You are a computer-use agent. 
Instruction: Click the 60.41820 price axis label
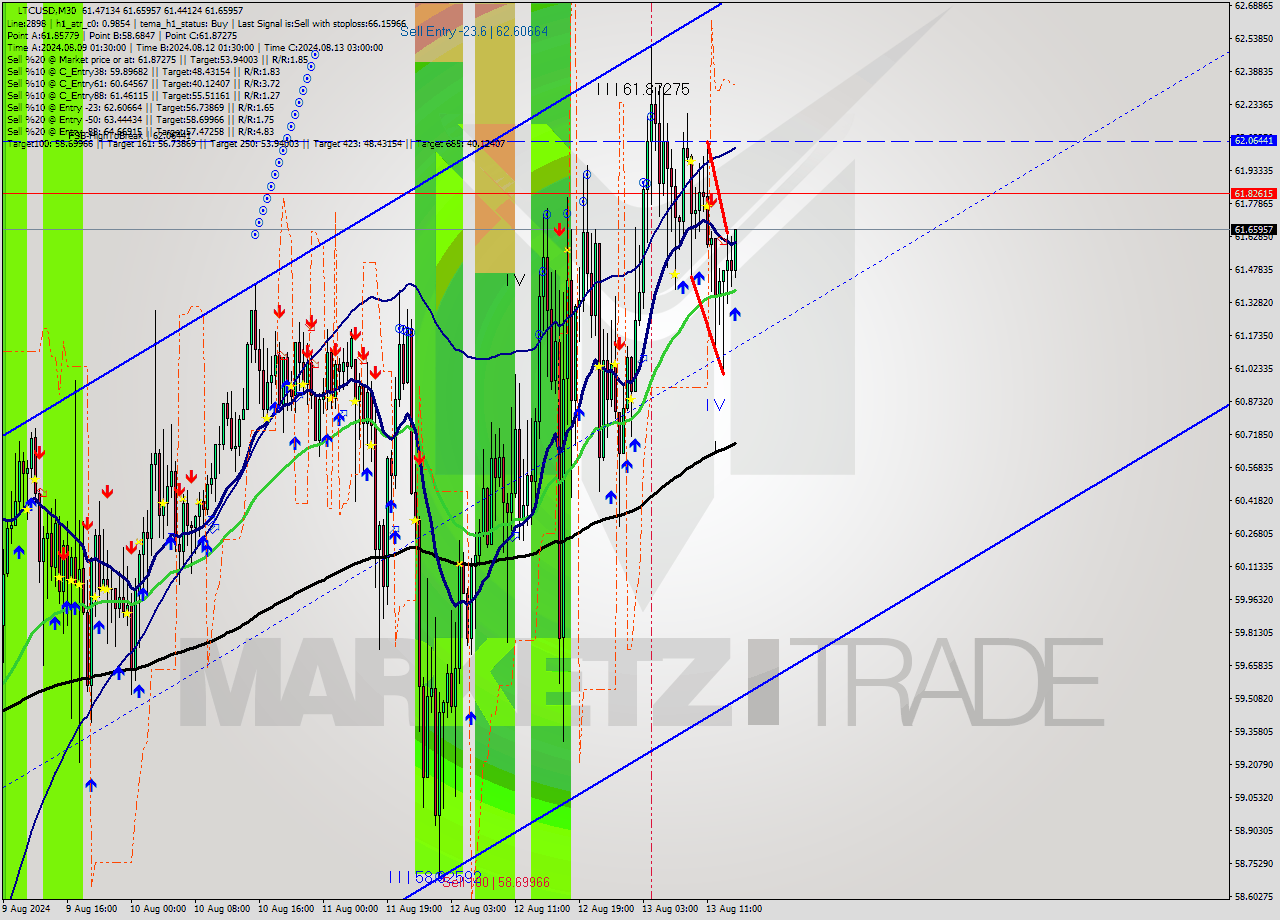coord(1254,500)
